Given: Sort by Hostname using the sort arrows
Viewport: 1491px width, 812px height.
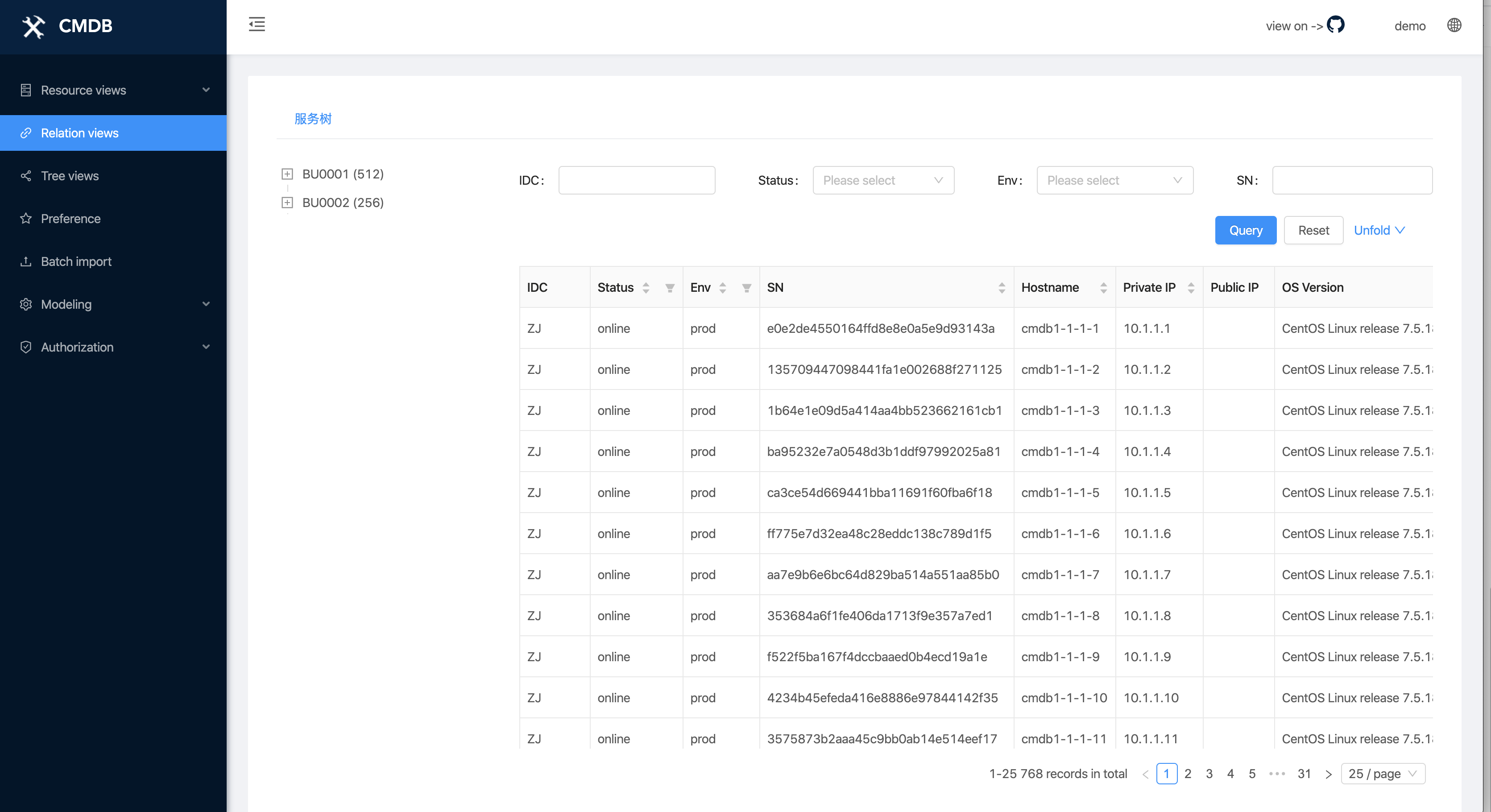Looking at the screenshot, I should [x=1103, y=288].
